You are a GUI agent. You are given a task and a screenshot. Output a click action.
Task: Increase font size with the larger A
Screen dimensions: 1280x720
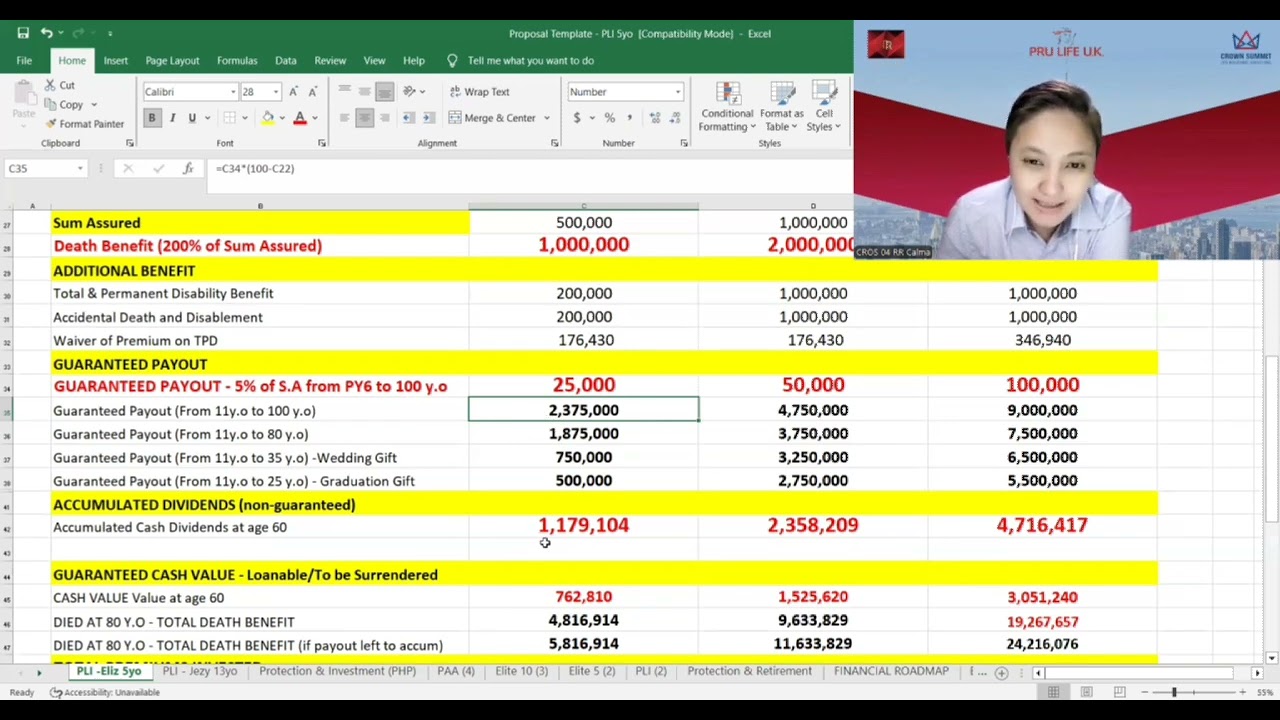(x=293, y=92)
